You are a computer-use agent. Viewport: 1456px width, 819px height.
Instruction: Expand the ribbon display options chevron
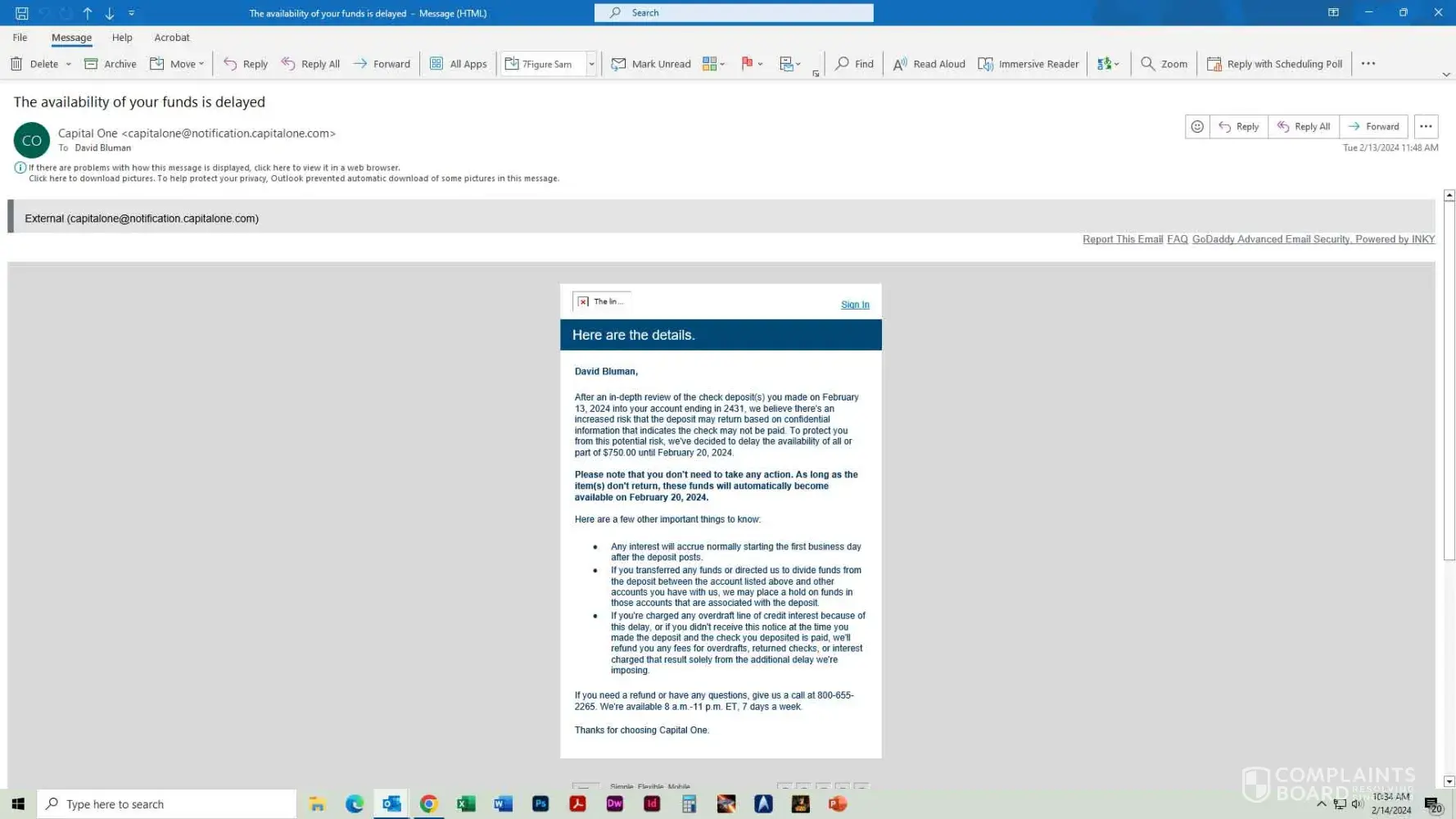(x=1446, y=75)
